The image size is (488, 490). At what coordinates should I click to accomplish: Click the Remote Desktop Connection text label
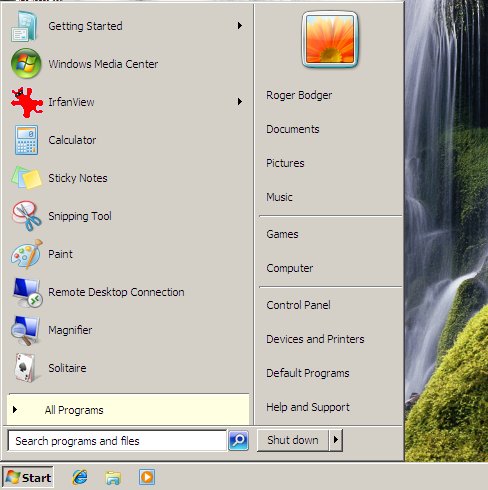pyautogui.click(x=116, y=292)
